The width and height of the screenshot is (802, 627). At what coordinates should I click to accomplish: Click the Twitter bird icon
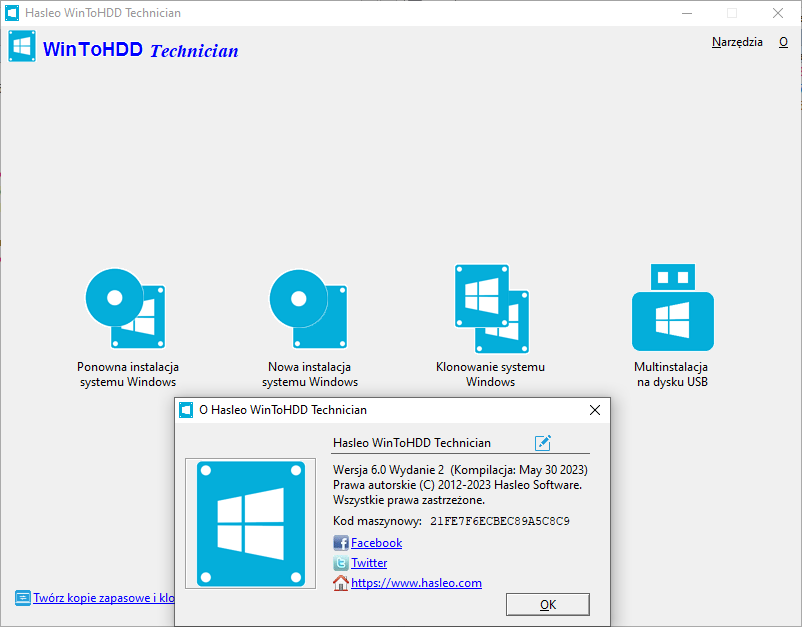coord(341,563)
